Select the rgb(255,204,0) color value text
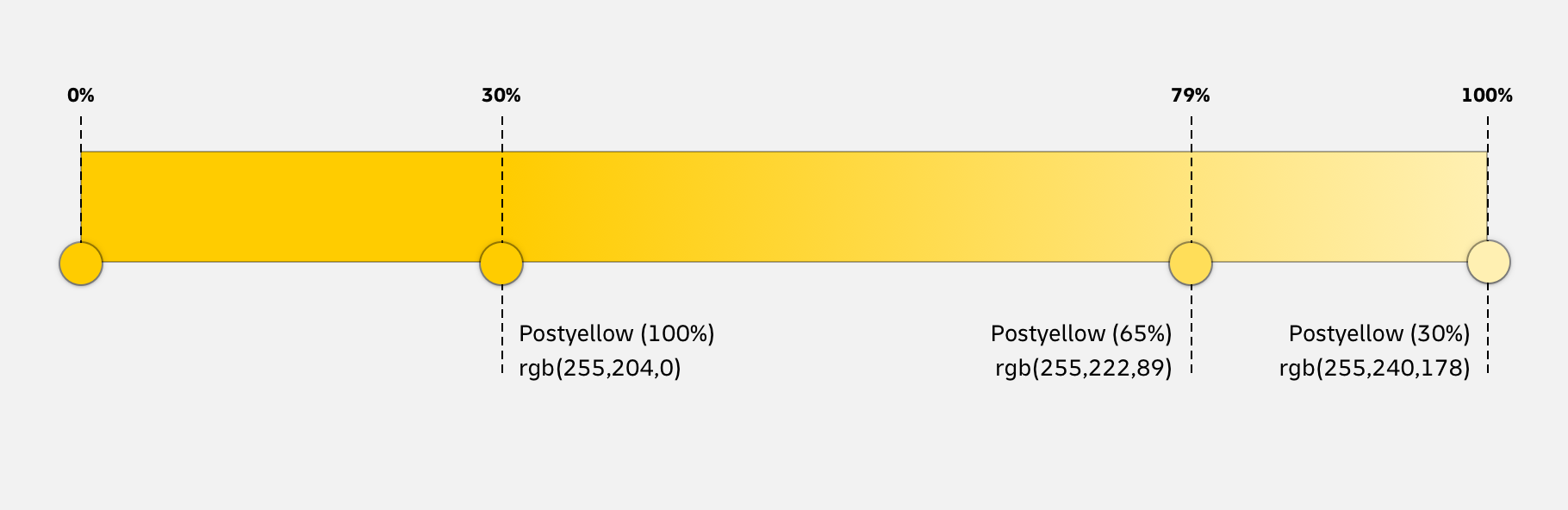Screen dimensions: 1568x510 click(600, 369)
